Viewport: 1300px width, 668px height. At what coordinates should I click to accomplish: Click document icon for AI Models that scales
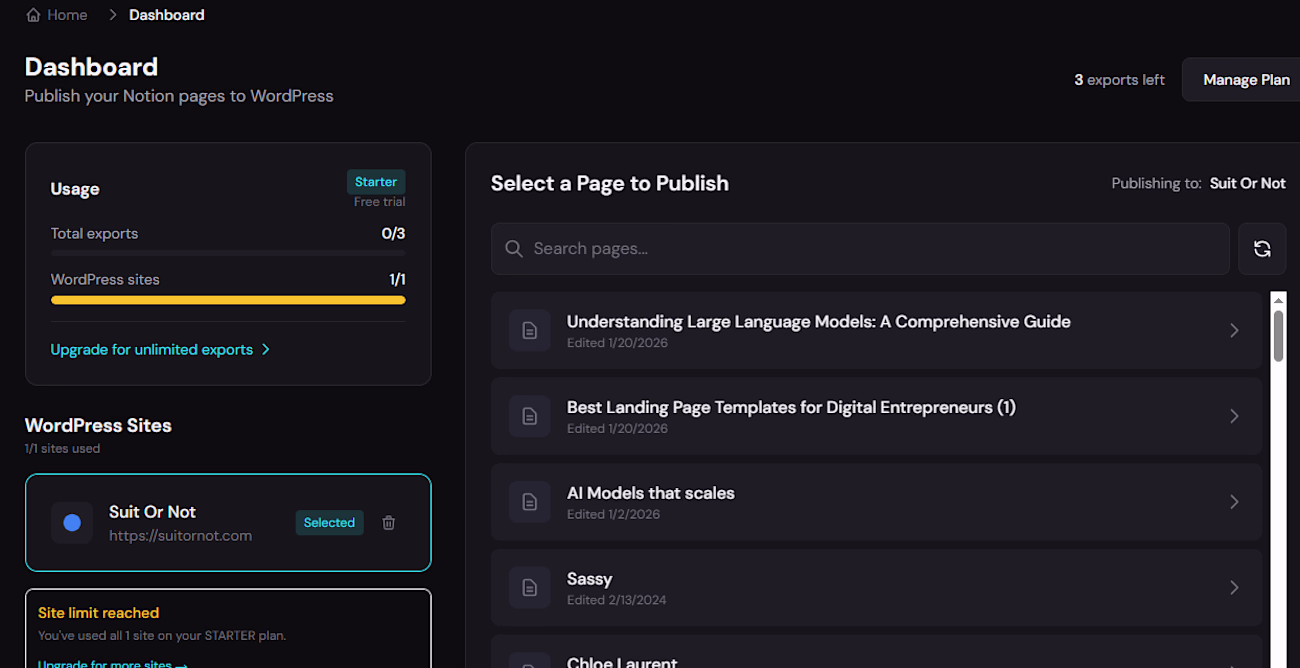click(x=530, y=502)
